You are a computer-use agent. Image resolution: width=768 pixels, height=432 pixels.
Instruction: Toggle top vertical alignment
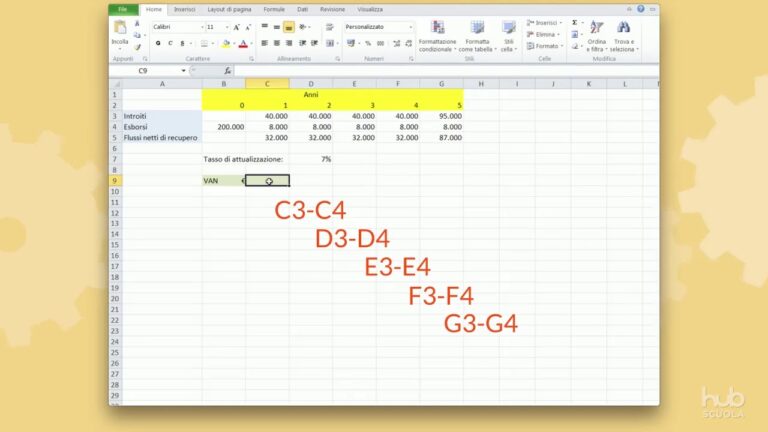264,27
